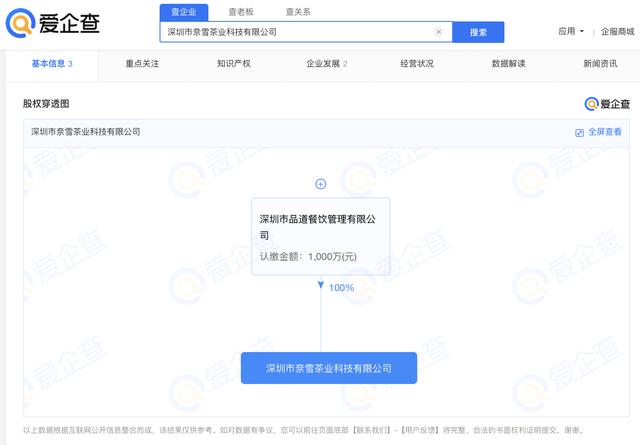Click the 100% ownership label
Viewport: 640px width, 445px height.
pos(342,288)
